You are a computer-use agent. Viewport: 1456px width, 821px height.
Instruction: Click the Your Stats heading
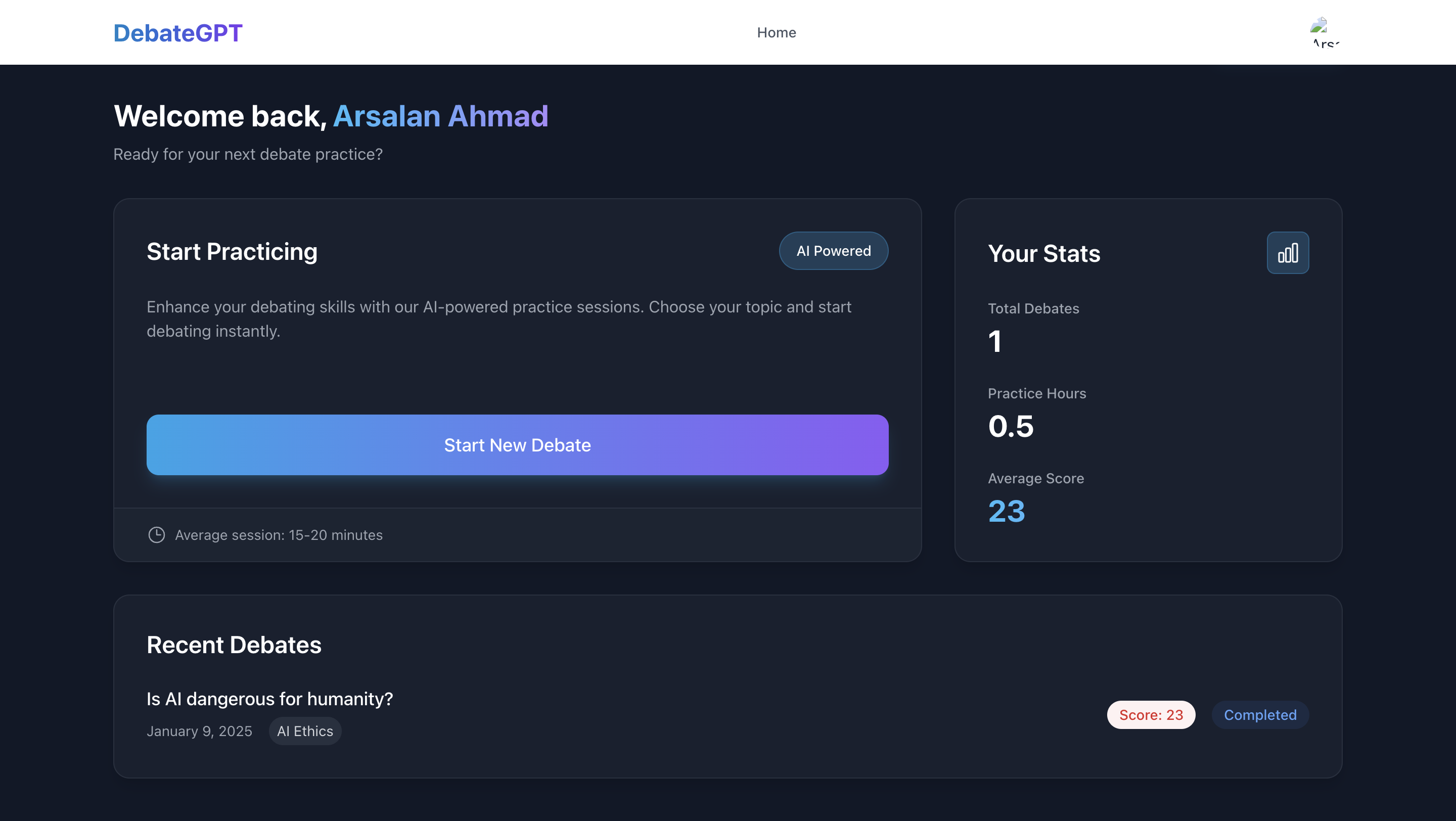tap(1043, 253)
